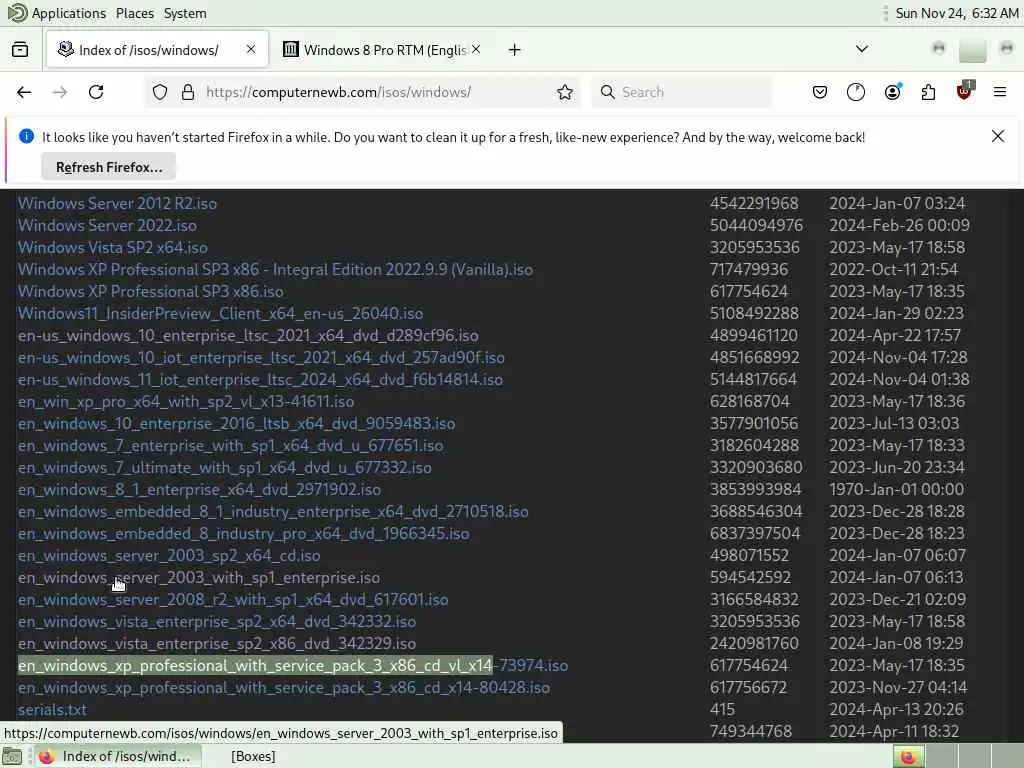Click the info icon in the notification bar
Image resolution: width=1024 pixels, height=768 pixels.
[x=26, y=136]
